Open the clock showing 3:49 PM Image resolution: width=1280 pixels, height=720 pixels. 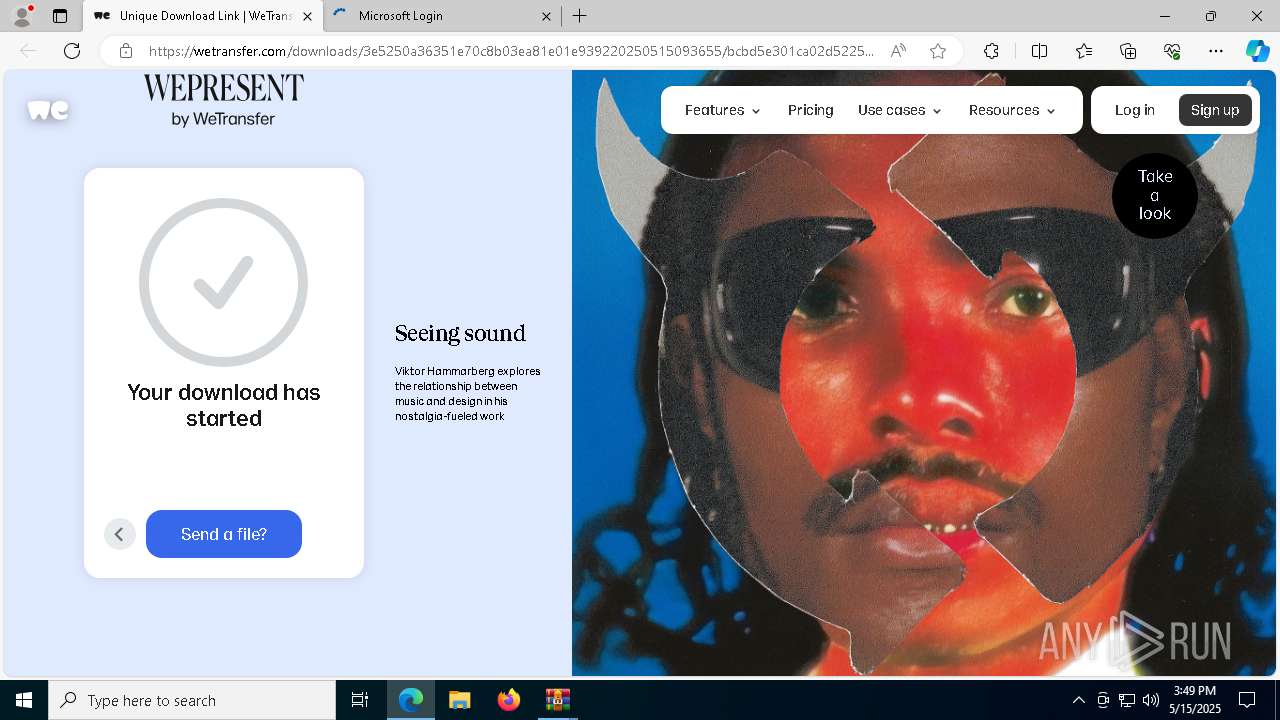click(x=1197, y=700)
